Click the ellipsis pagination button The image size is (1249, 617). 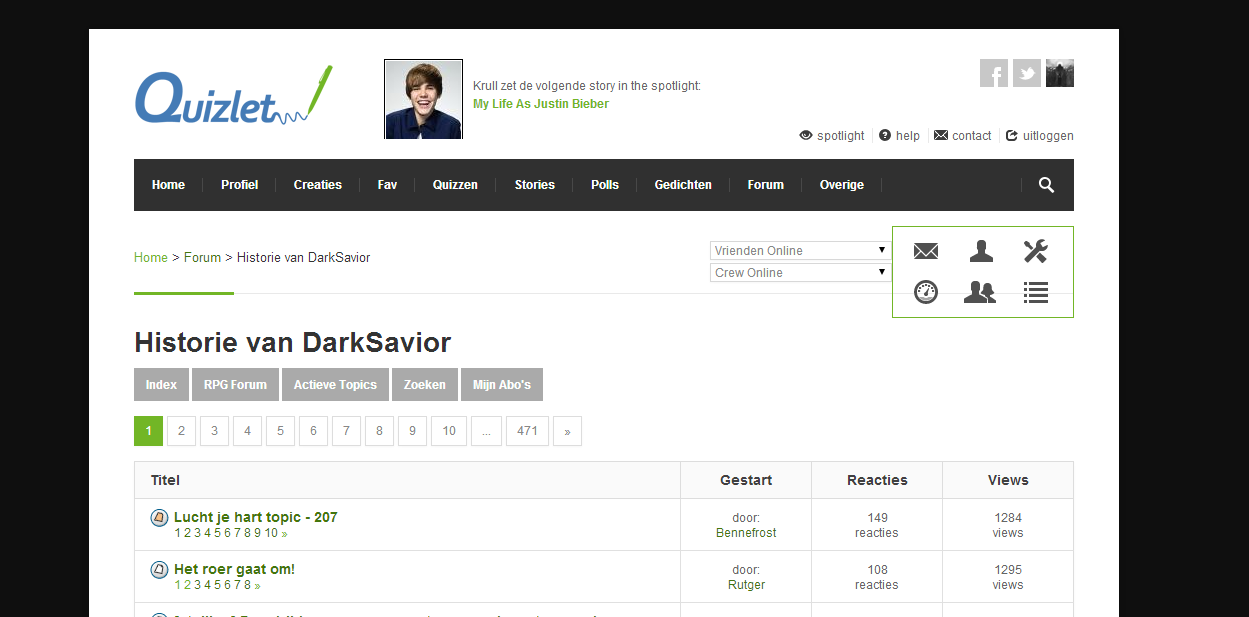[486, 431]
